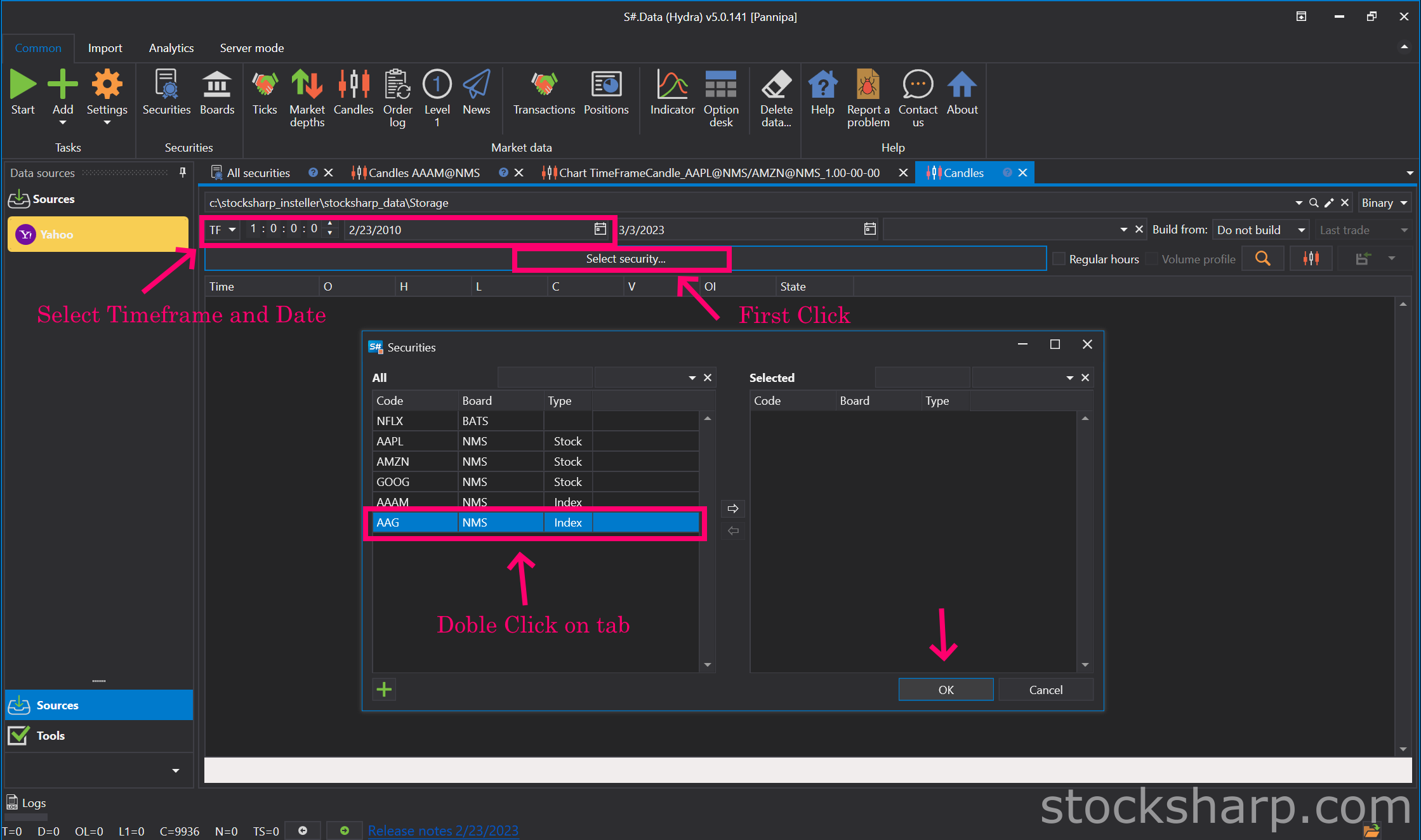Viewport: 1421px width, 840px height.
Task: Confirm the Securities dialog with OK
Action: 946,690
